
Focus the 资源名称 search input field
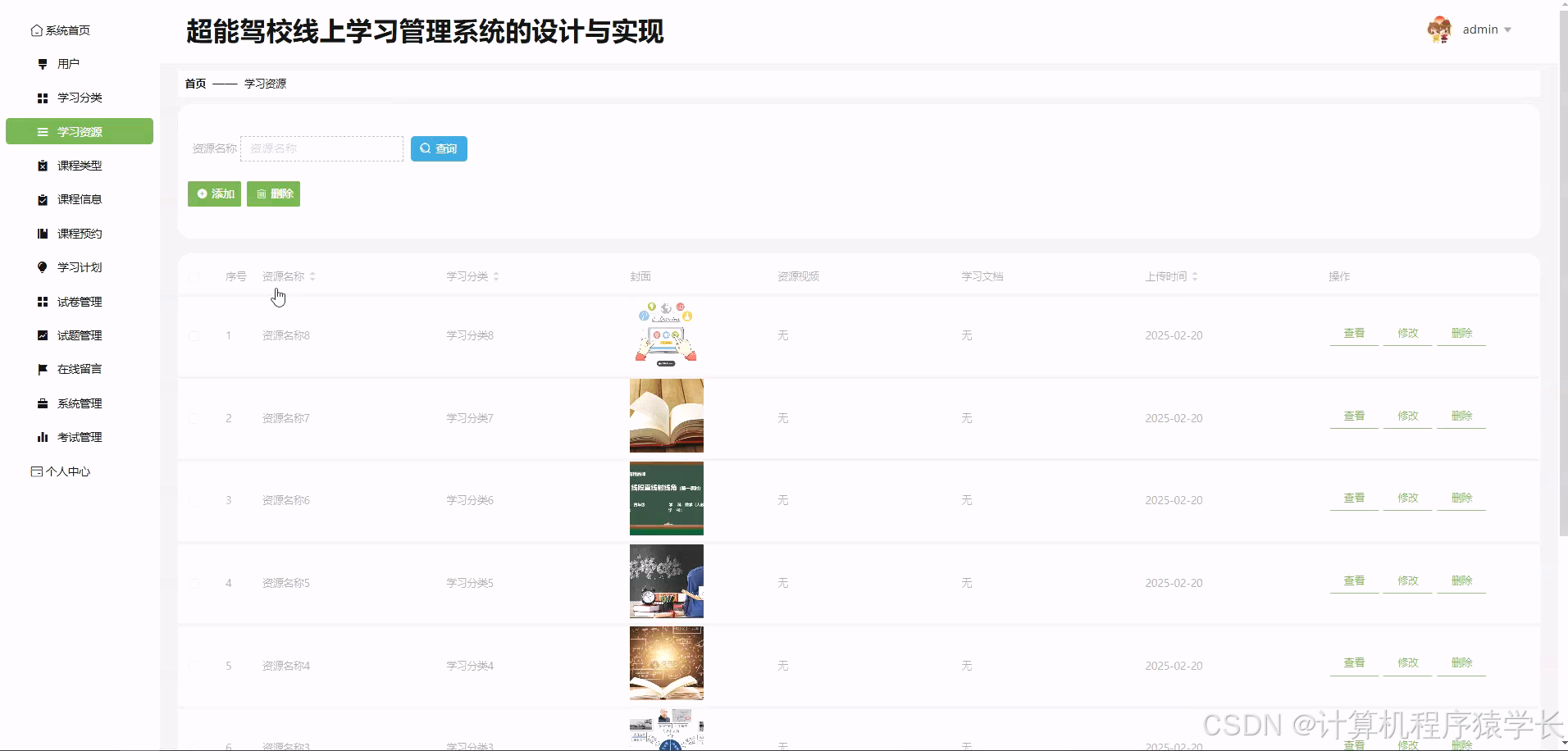coord(321,148)
